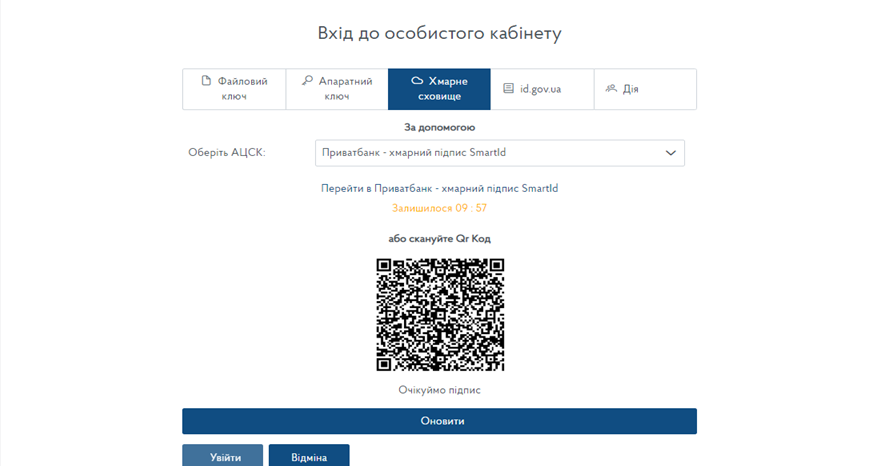Image resolution: width=877 pixels, height=466 pixels.
Task: Click the За допомогою heading text
Action: pos(439,128)
